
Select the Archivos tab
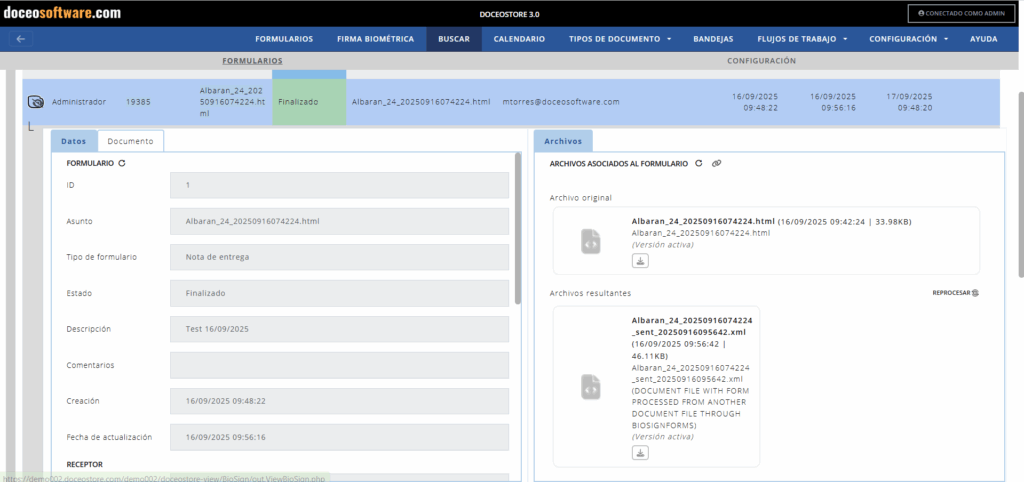[563, 141]
